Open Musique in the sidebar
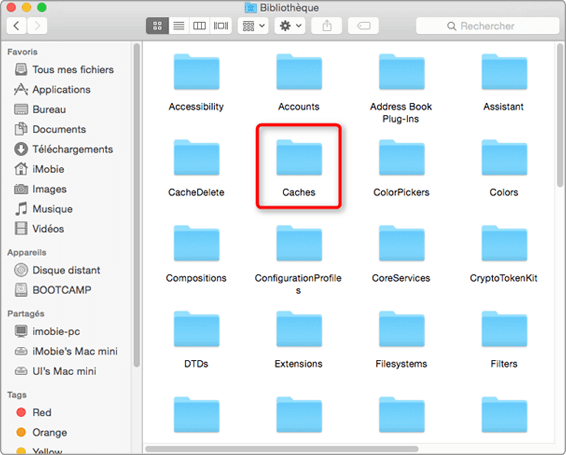Image resolution: width=566 pixels, height=455 pixels. (x=43, y=209)
